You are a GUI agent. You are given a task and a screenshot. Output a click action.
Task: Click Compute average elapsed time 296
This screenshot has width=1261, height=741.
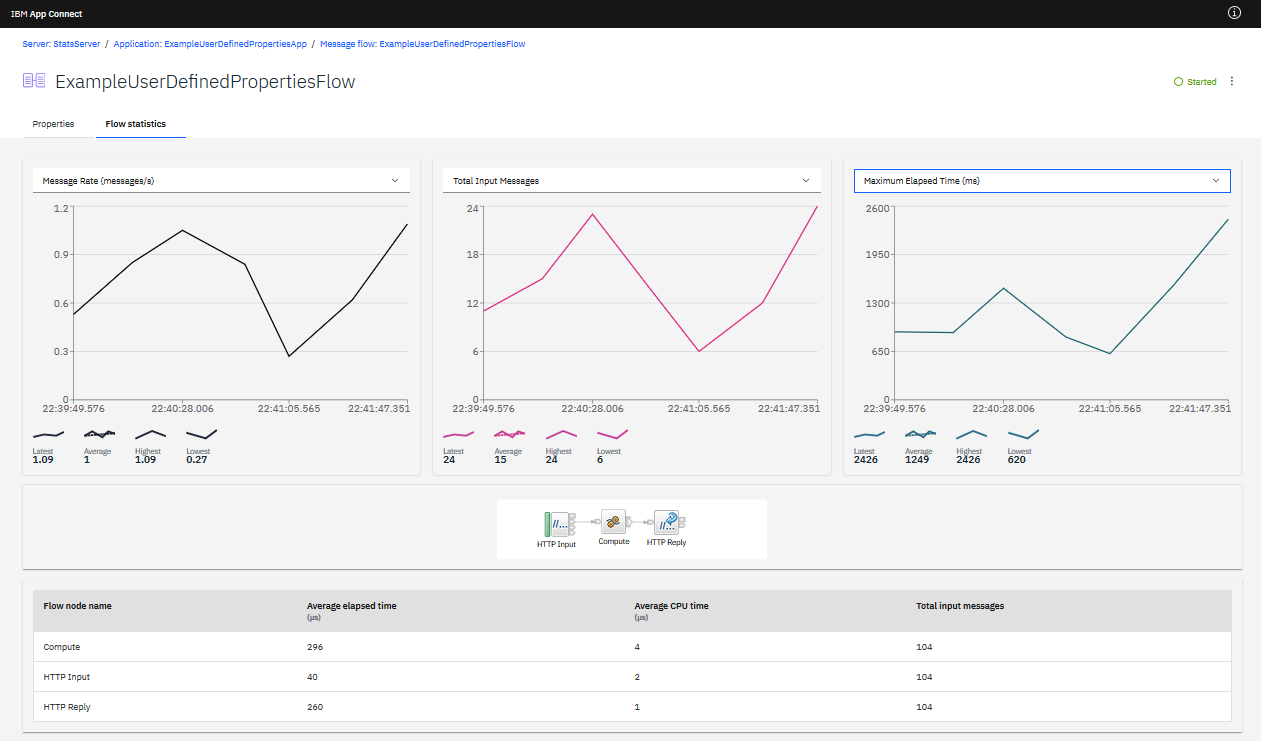315,647
